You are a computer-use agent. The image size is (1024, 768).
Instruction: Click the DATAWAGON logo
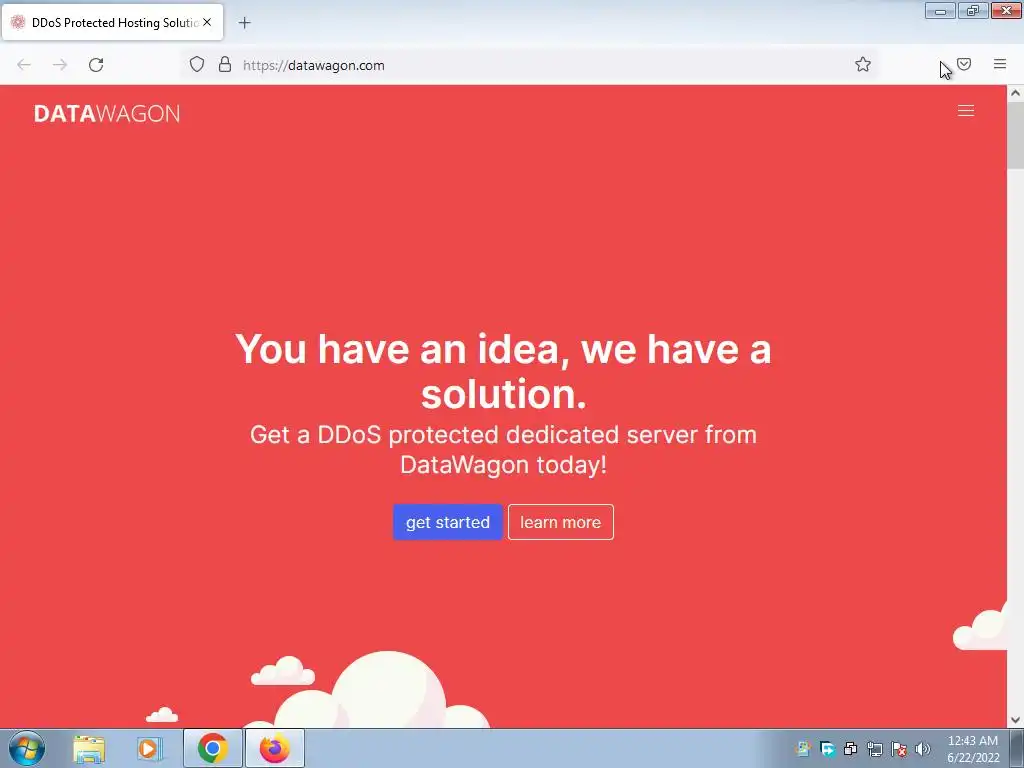107,114
